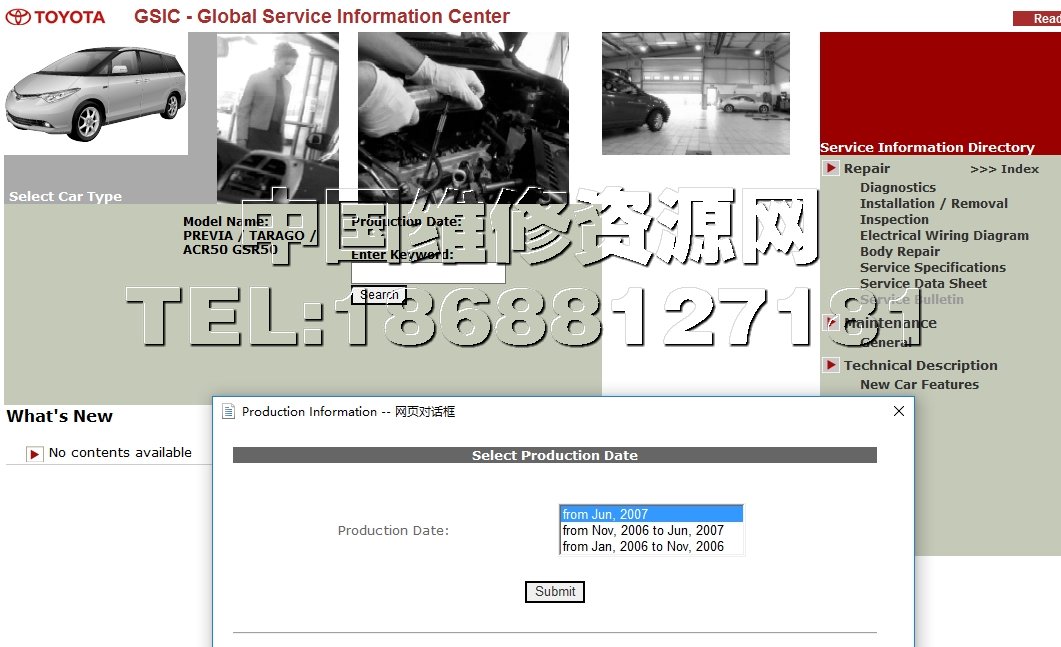Click the Service Information Directory header
Screen dimensions: 1061x647
coord(927,148)
